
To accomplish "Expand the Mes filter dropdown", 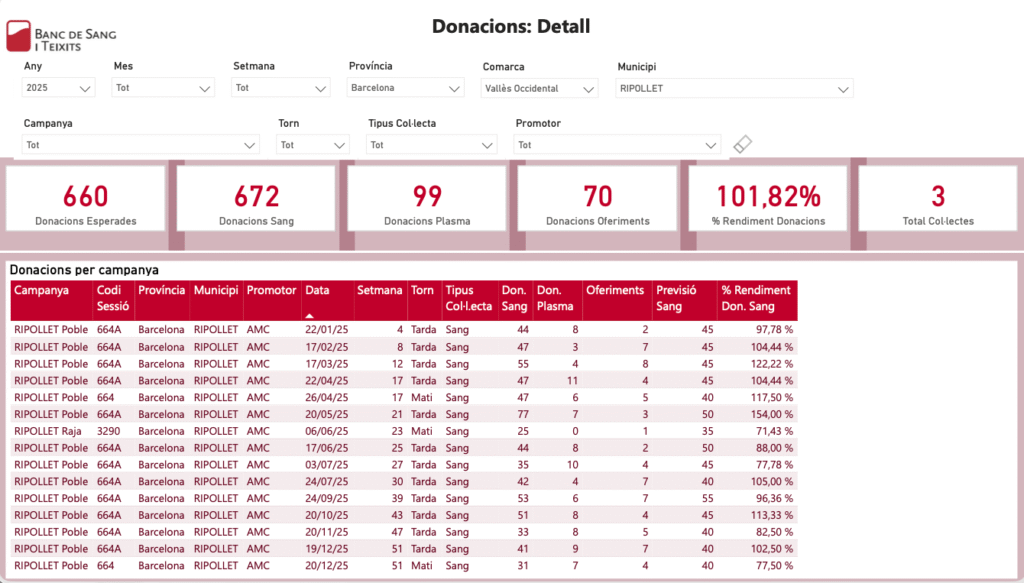I will 163,88.
